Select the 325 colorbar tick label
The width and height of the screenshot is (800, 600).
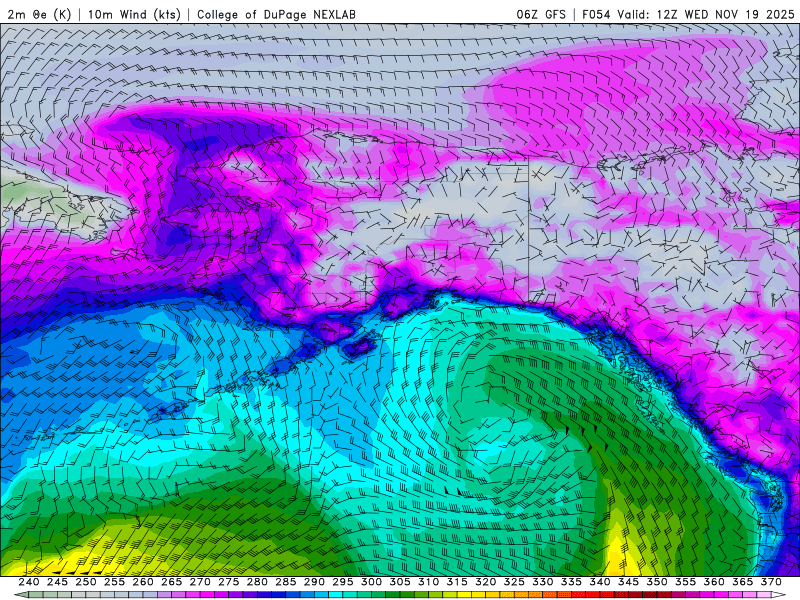(x=514, y=582)
